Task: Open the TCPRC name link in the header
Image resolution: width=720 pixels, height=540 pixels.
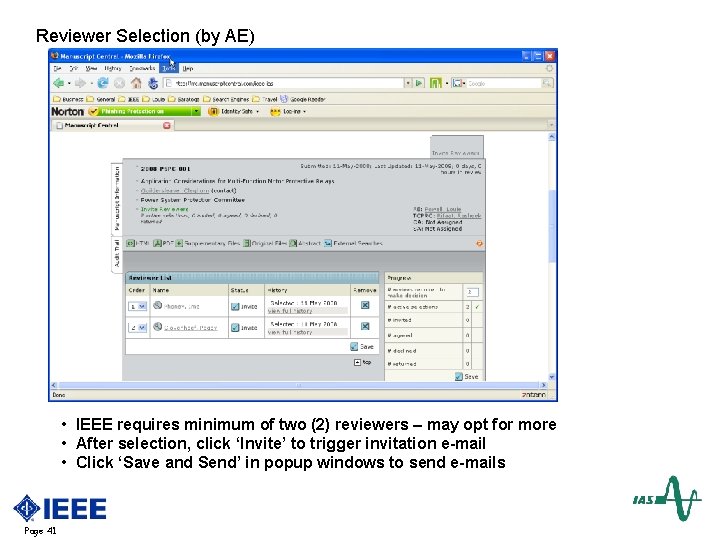Action: click(x=458, y=216)
